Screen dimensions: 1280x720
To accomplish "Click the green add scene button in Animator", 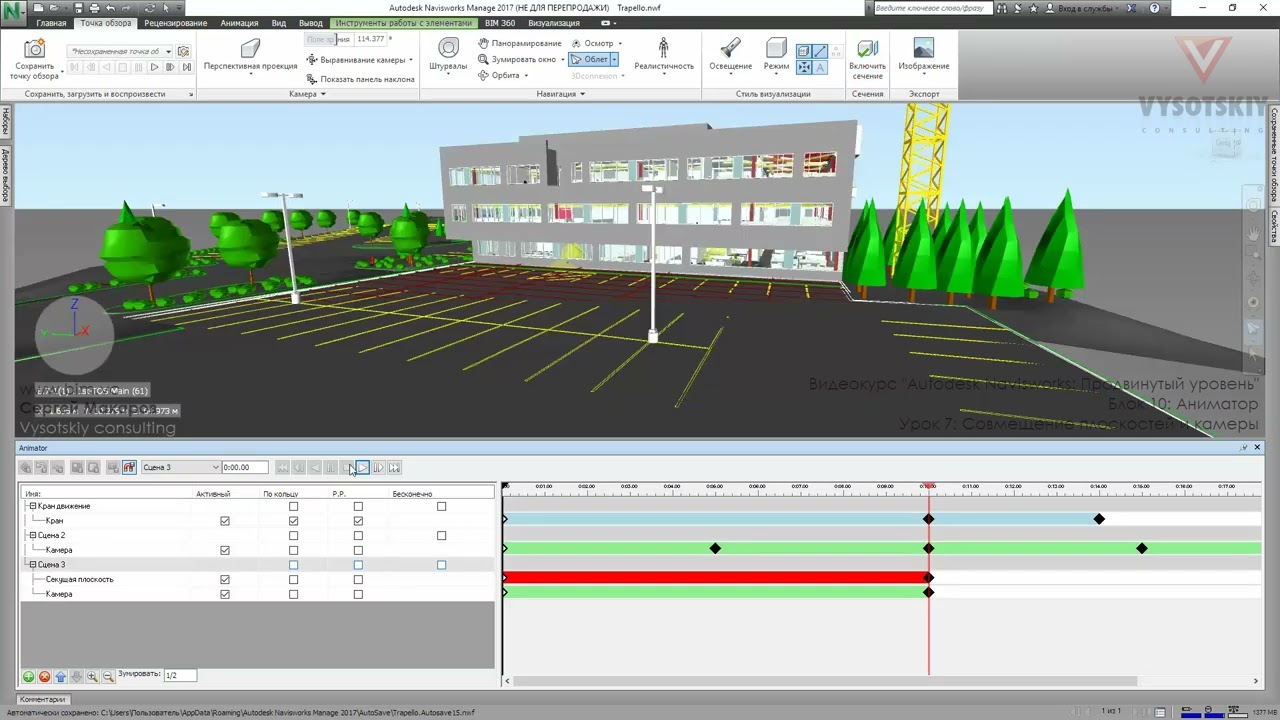I will tap(28, 677).
